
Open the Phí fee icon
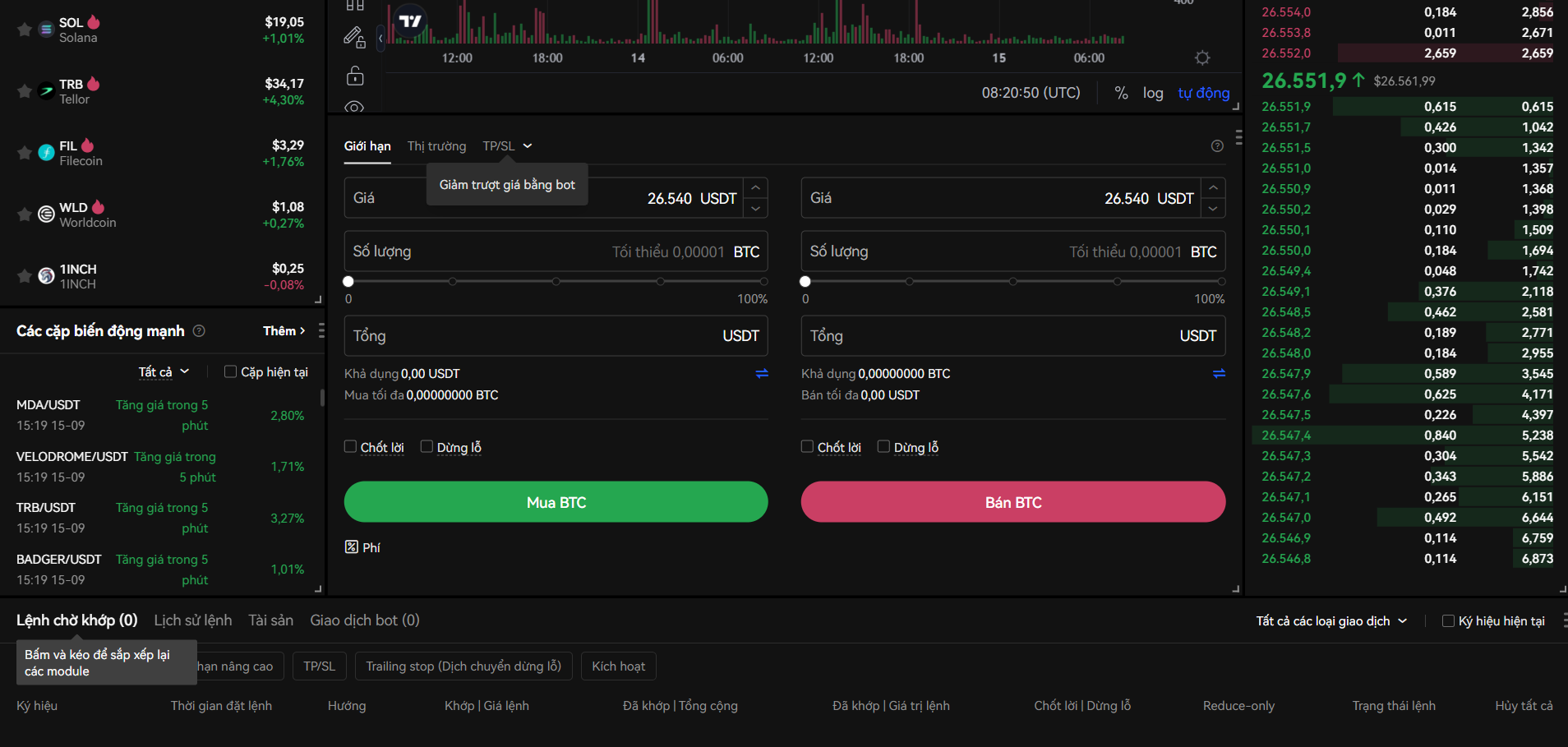(352, 547)
